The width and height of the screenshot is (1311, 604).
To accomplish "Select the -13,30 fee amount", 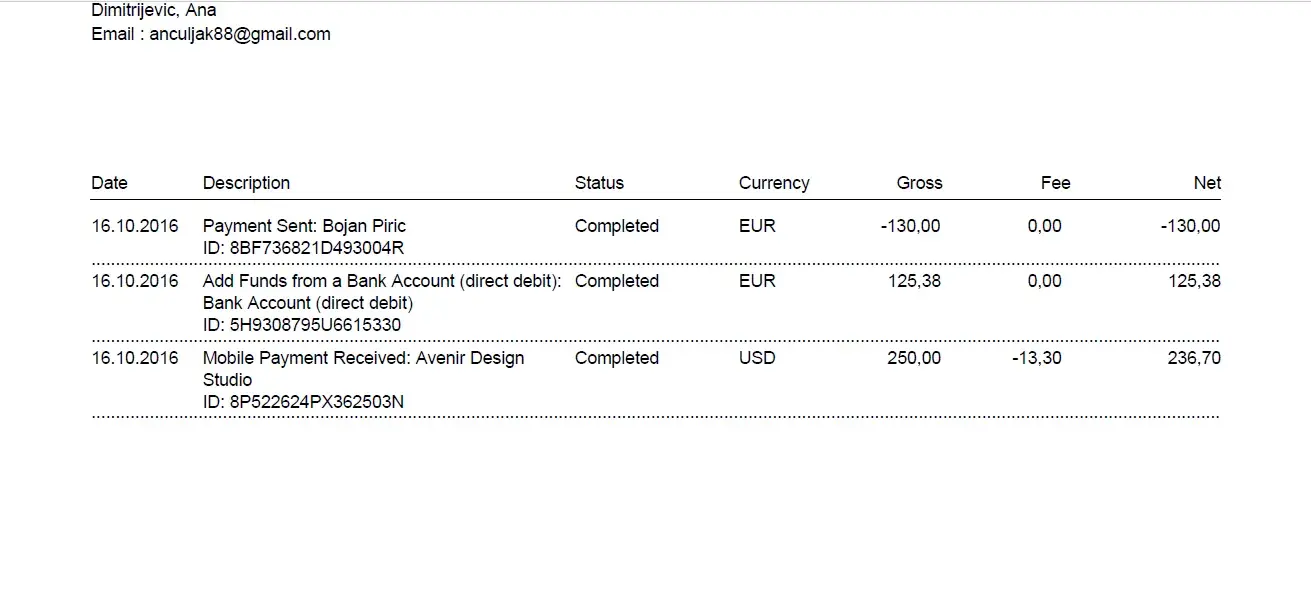I will (1036, 358).
